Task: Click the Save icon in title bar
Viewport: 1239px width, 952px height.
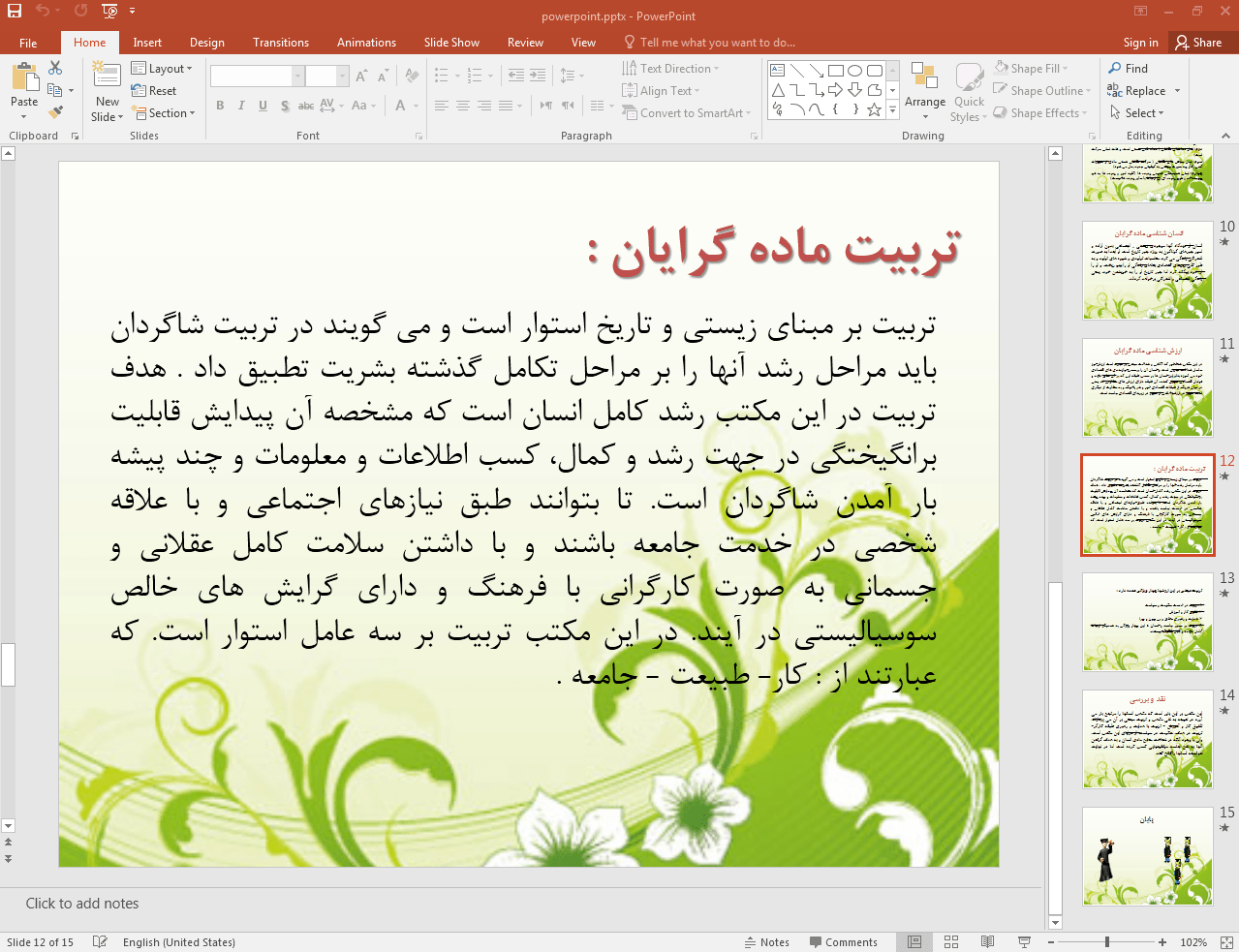Action: point(15,11)
